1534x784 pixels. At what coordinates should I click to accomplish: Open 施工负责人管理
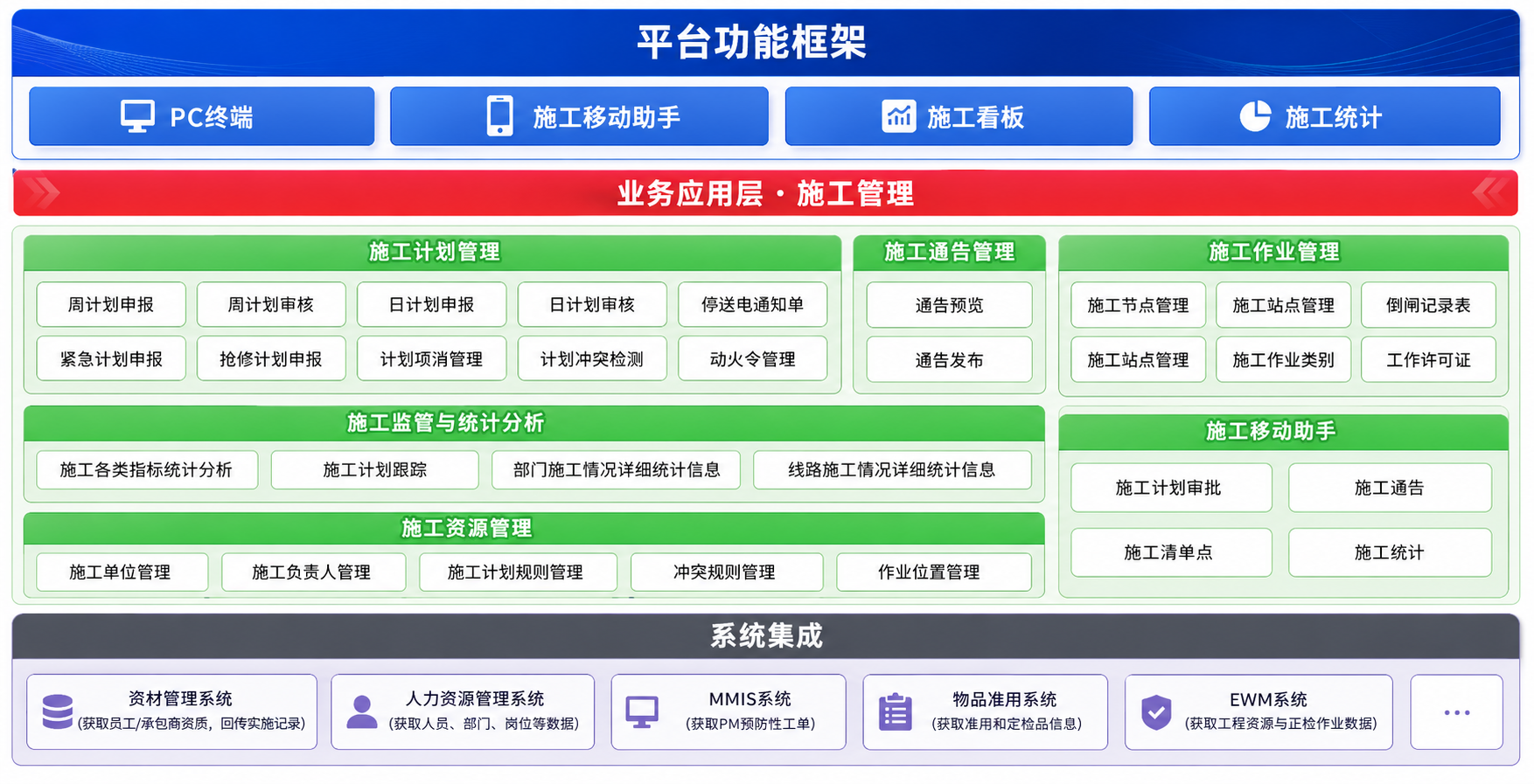click(x=313, y=572)
